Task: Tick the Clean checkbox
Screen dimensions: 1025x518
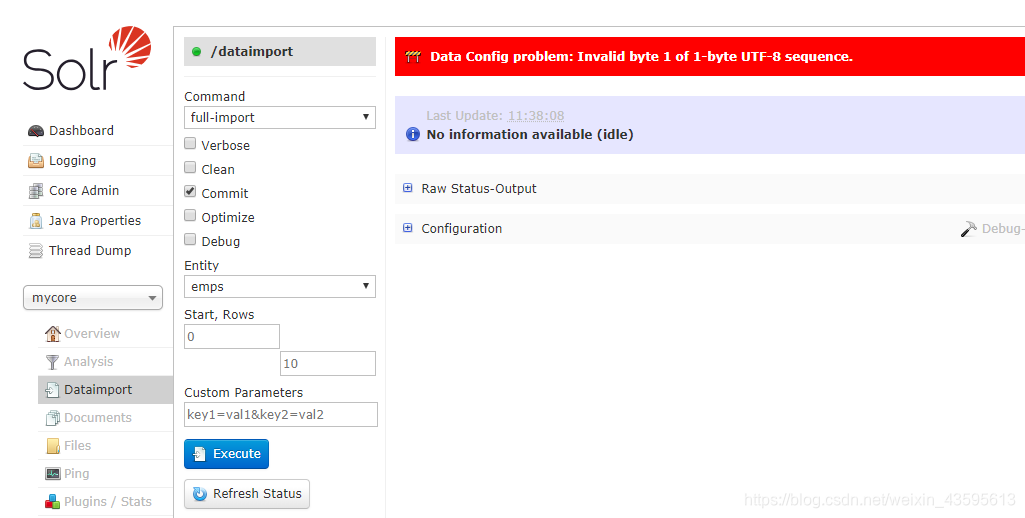Action: point(190,167)
